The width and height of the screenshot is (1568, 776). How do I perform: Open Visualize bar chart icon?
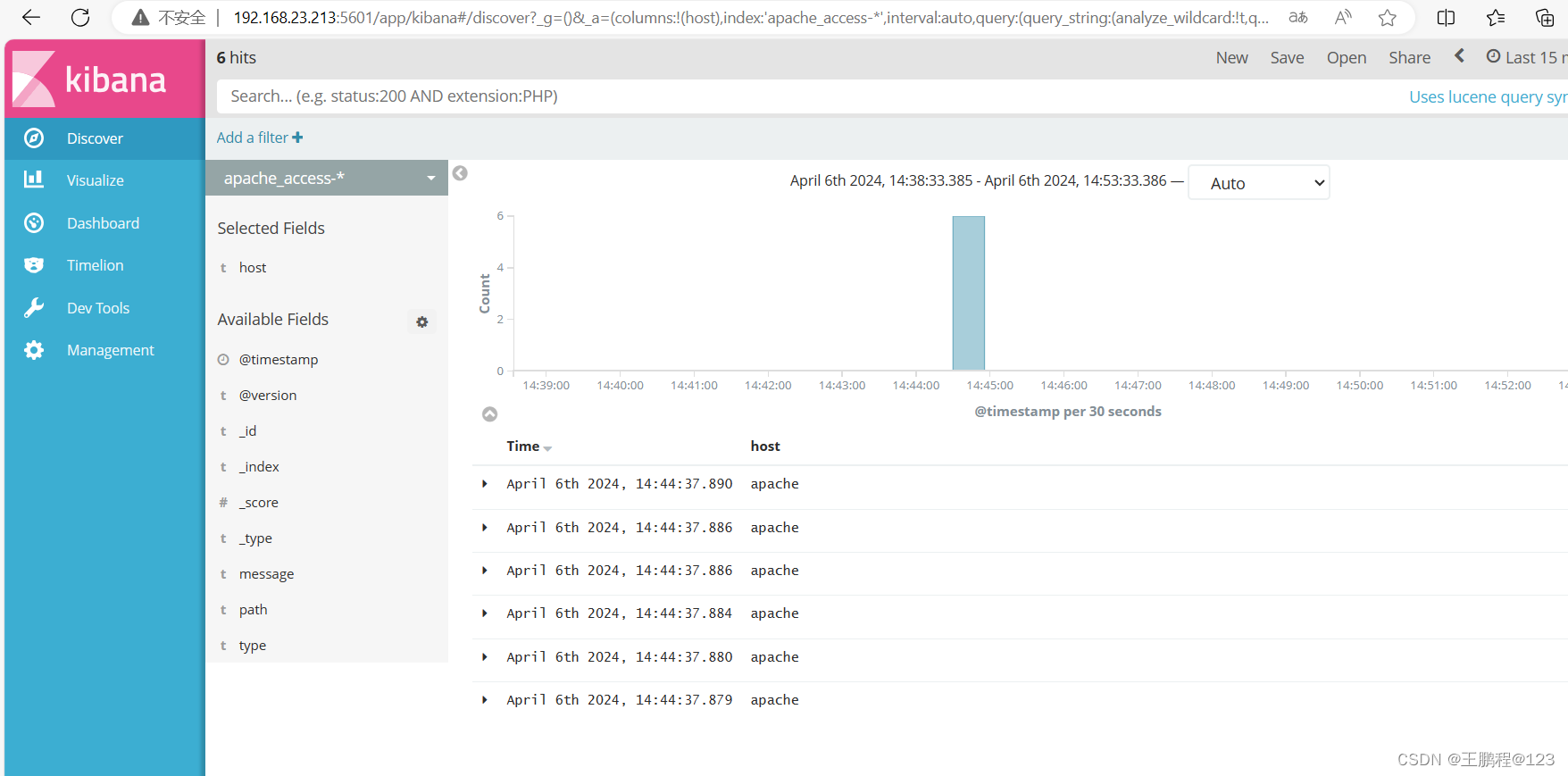pyautogui.click(x=34, y=179)
